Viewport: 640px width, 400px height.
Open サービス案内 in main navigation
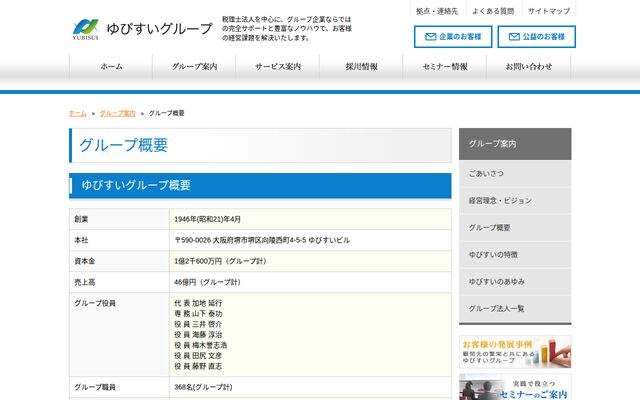click(278, 67)
